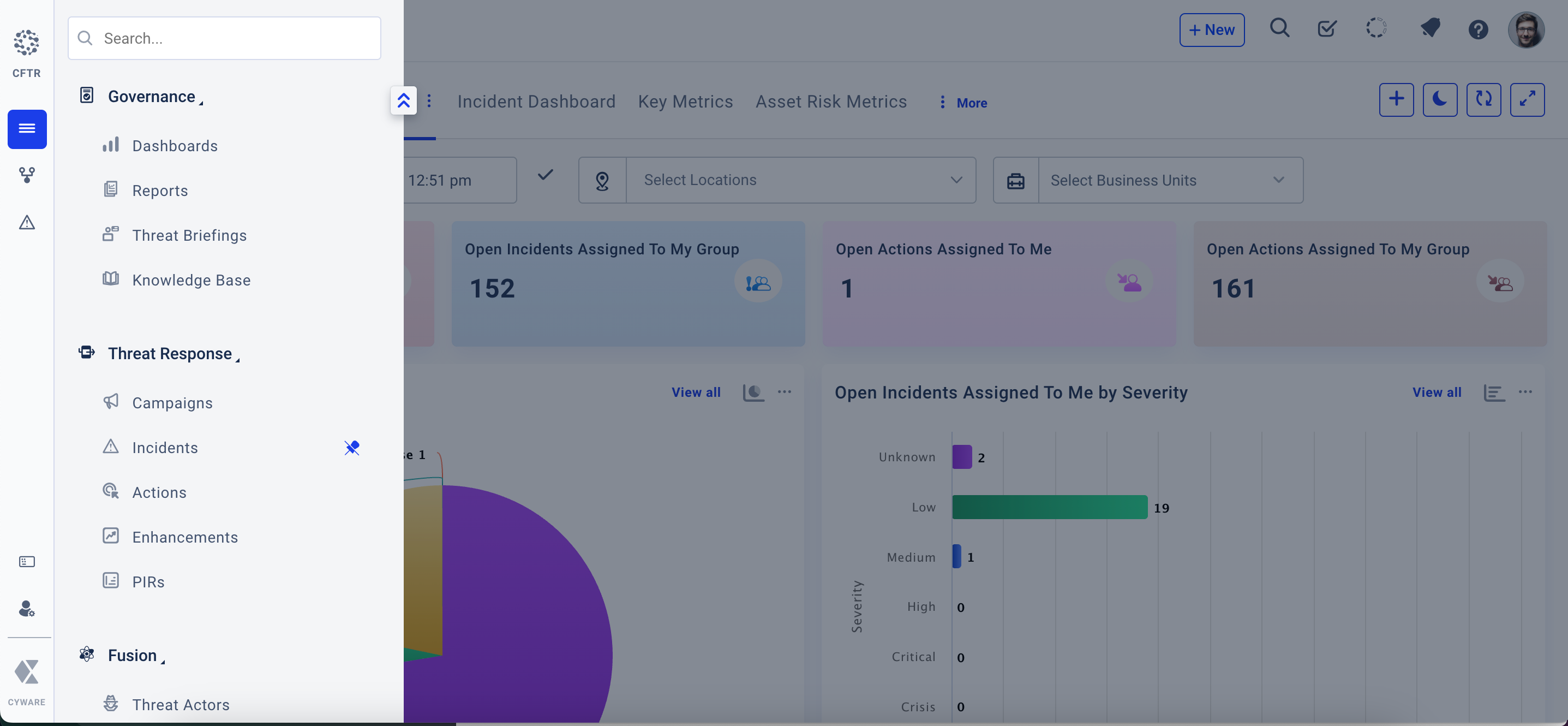Open the help question mark icon
Viewport: 1568px width, 726px height.
click(1478, 29)
